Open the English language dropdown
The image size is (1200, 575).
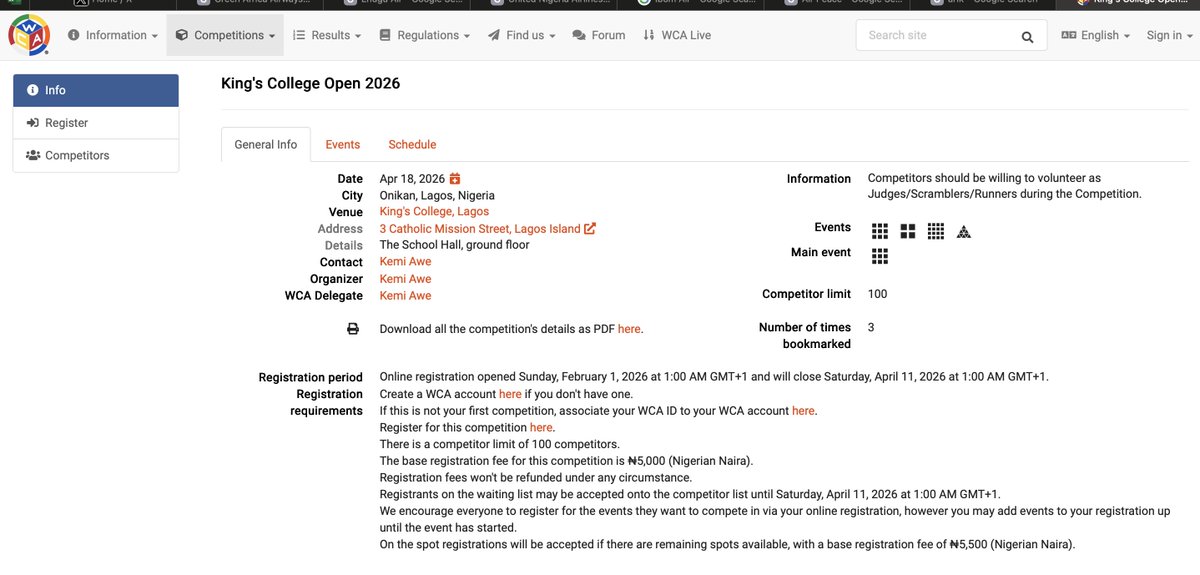click(1096, 35)
